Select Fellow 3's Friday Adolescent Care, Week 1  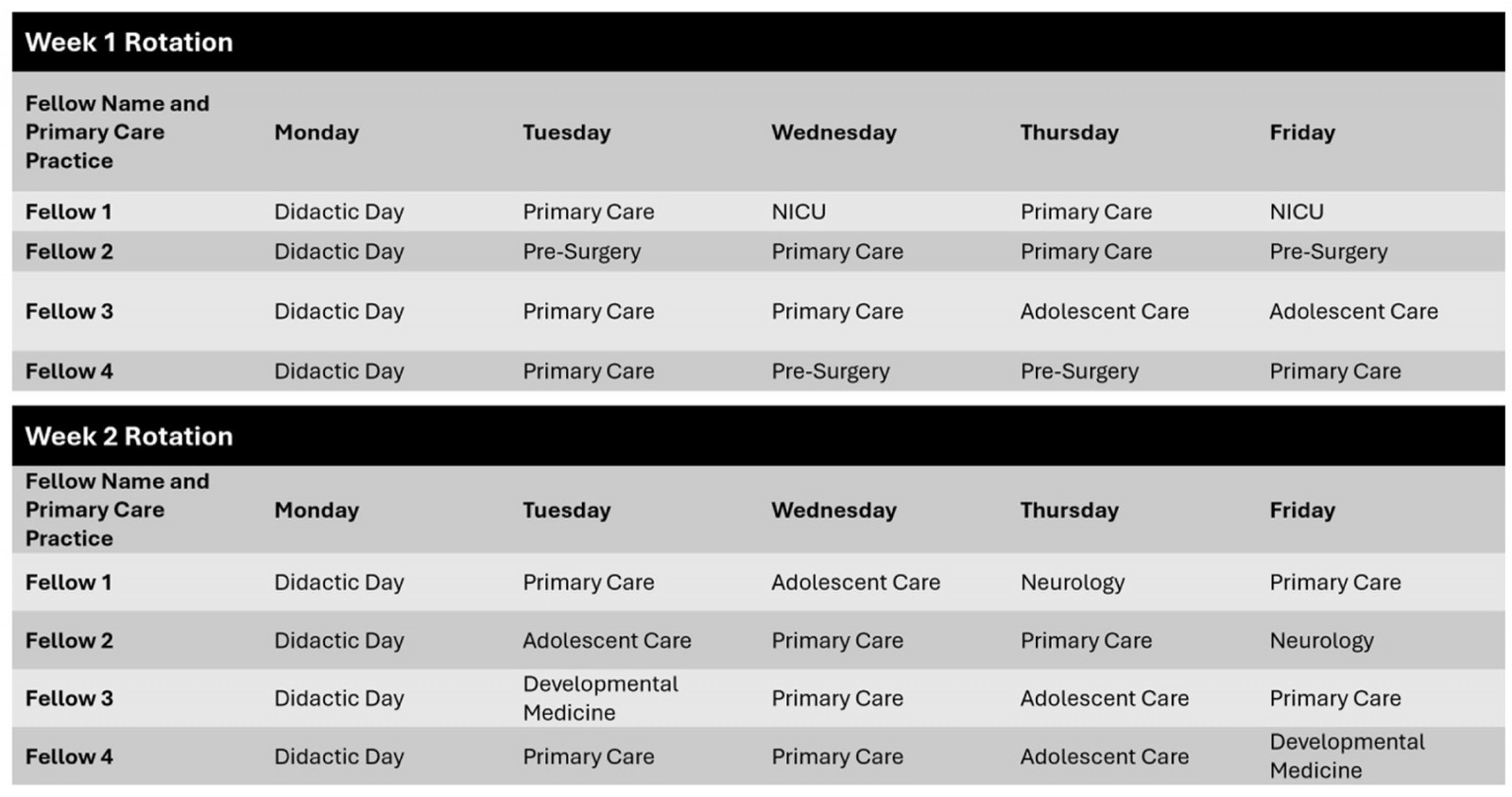[1353, 311]
